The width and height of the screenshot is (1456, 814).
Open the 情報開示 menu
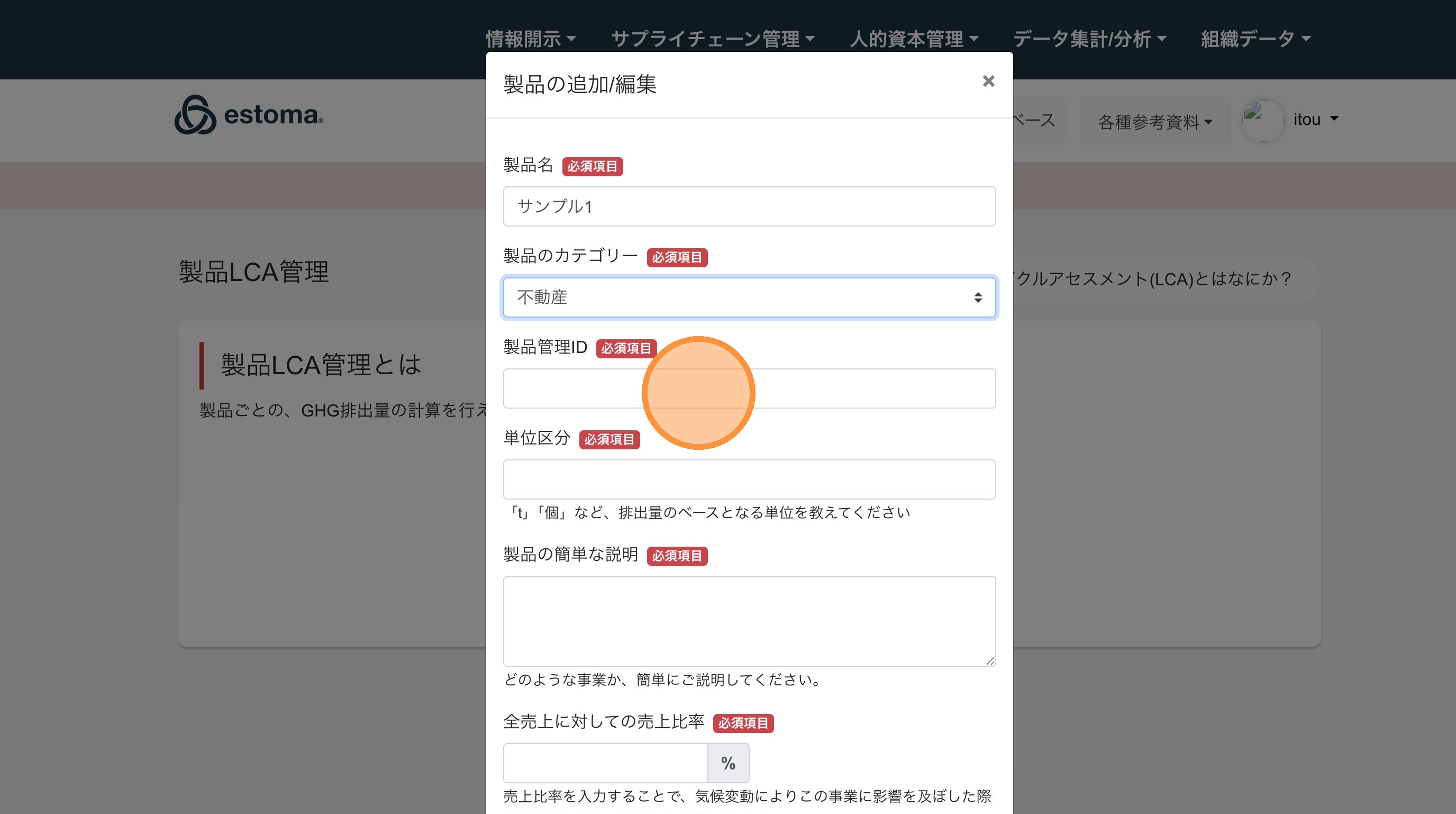tap(530, 39)
